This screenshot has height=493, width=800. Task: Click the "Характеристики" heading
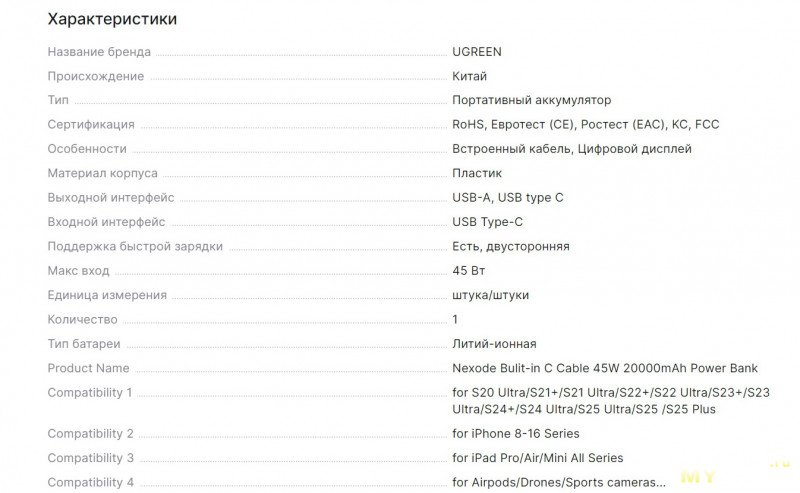[112, 19]
